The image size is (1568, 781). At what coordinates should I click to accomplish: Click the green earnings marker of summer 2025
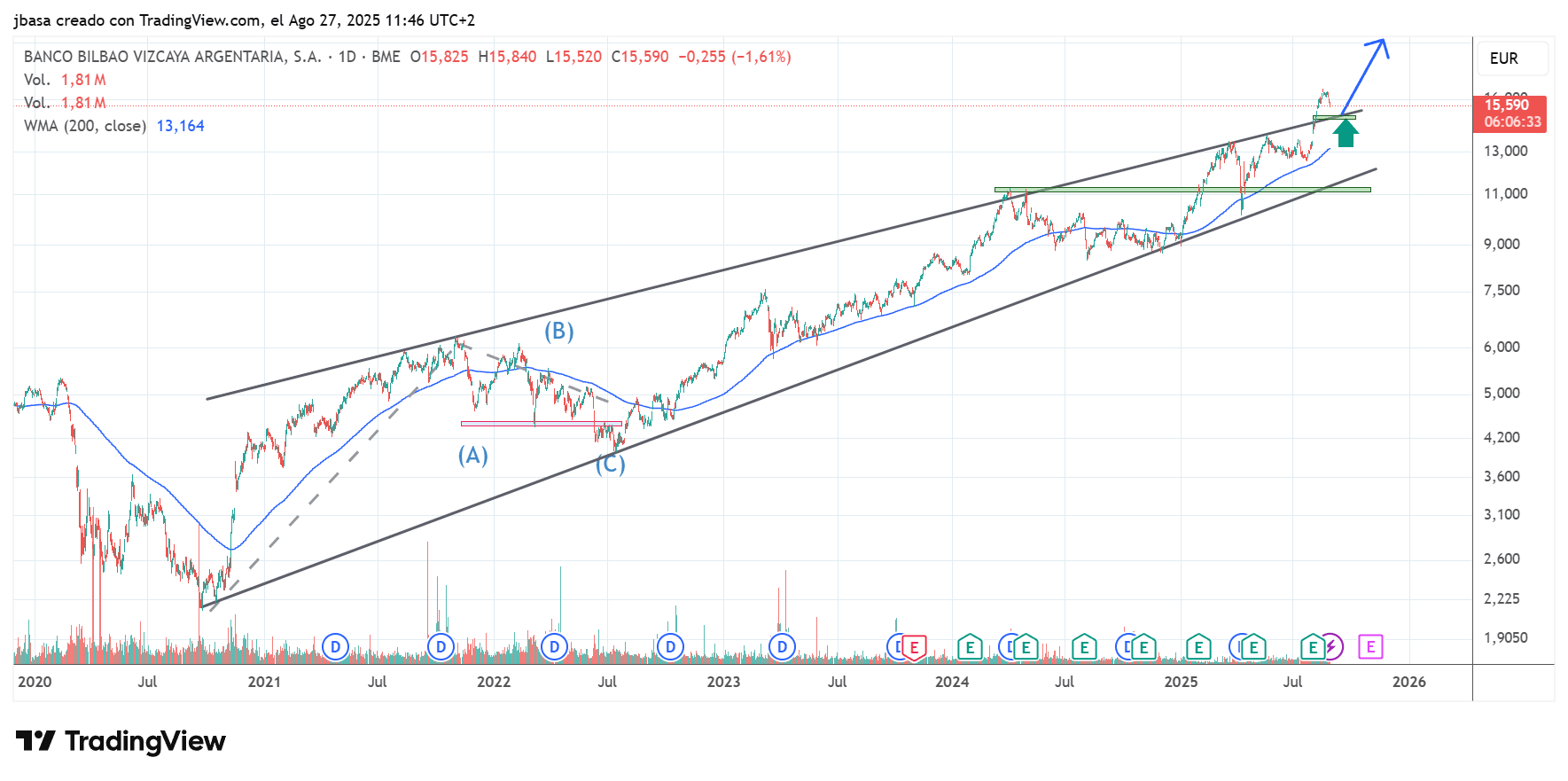tap(1313, 648)
